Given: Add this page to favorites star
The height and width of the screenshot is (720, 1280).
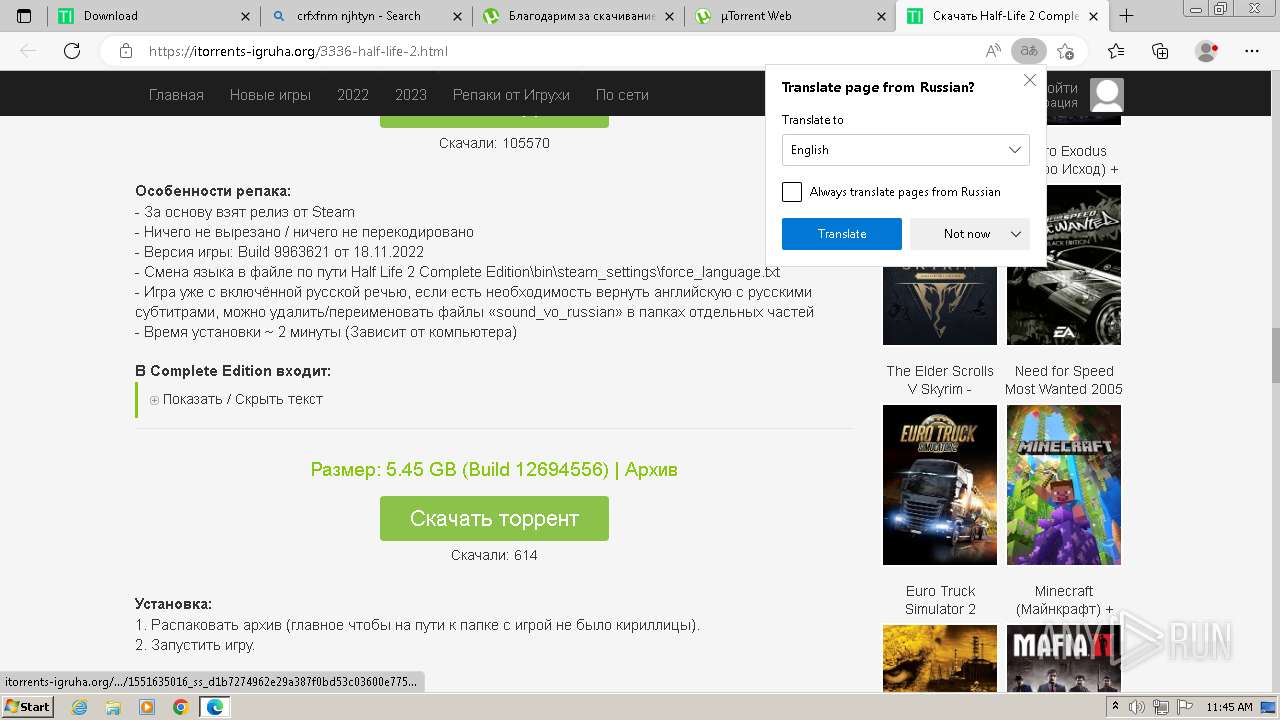Looking at the screenshot, I should pos(1065,51).
